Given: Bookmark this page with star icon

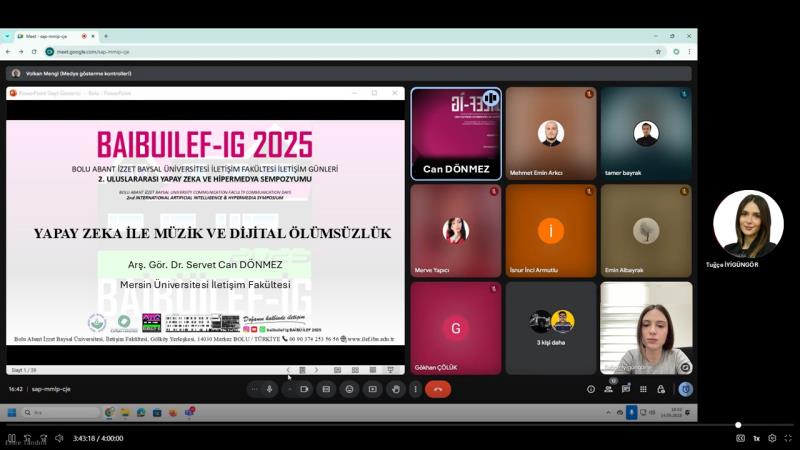Looking at the screenshot, I should (658, 51).
